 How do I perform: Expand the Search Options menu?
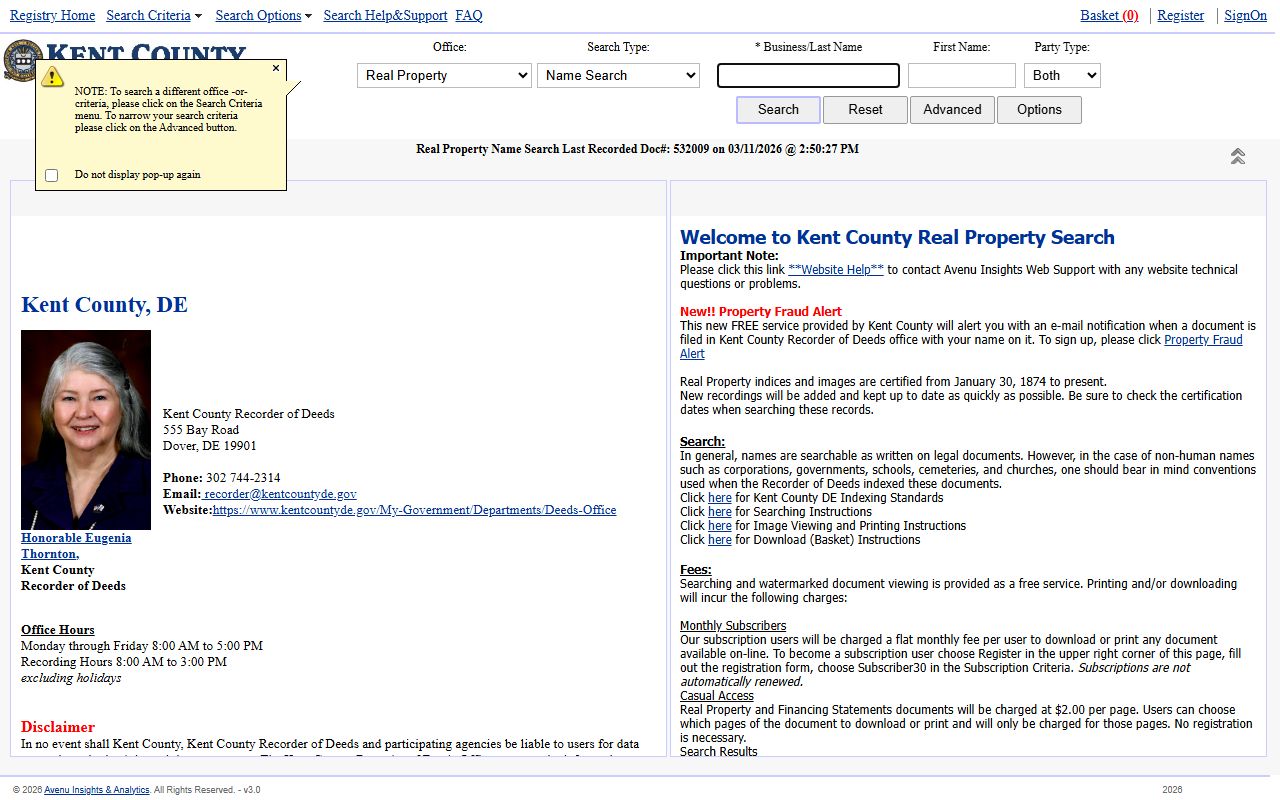point(264,15)
